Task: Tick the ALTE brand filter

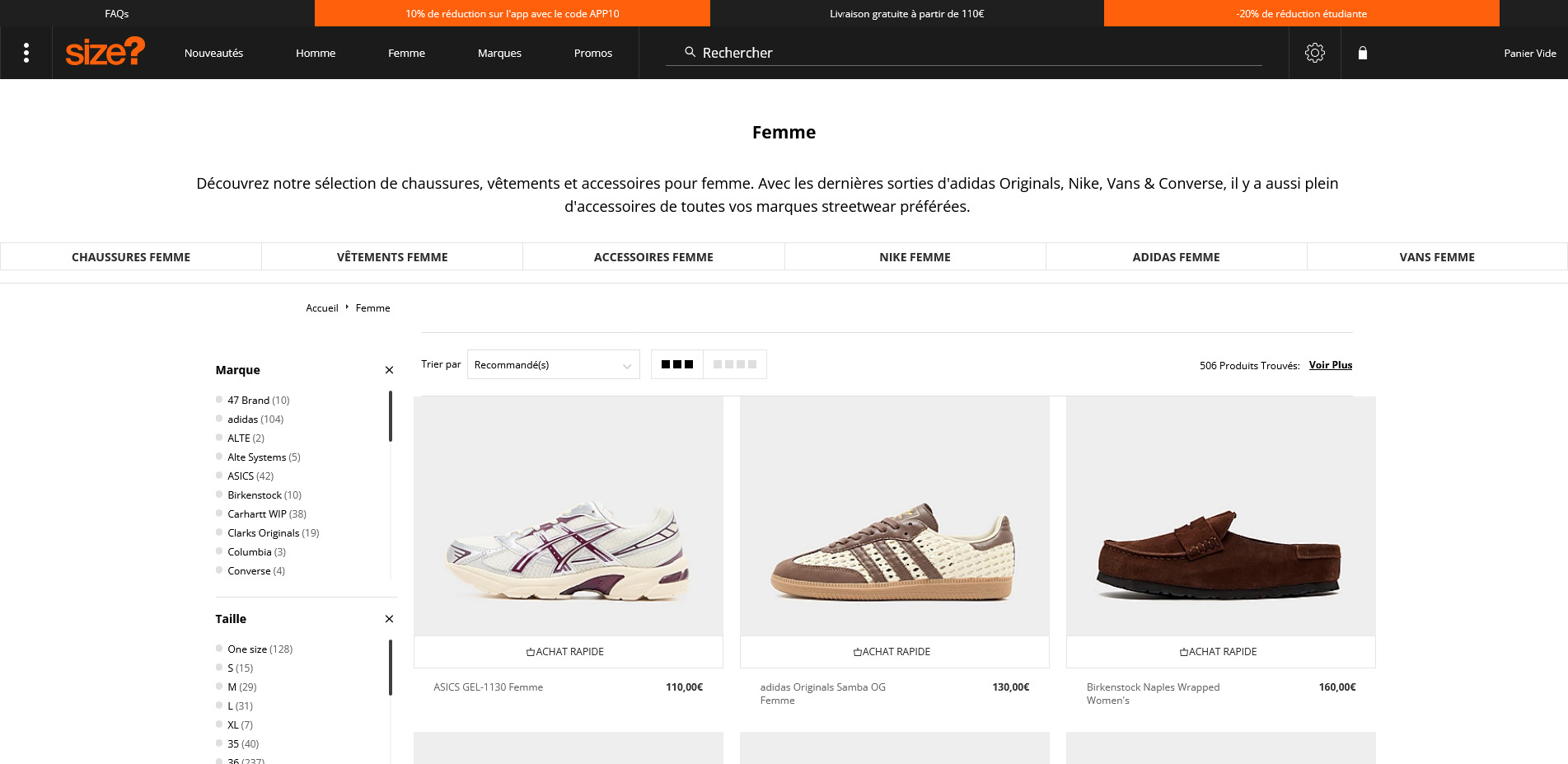Action: click(x=240, y=438)
